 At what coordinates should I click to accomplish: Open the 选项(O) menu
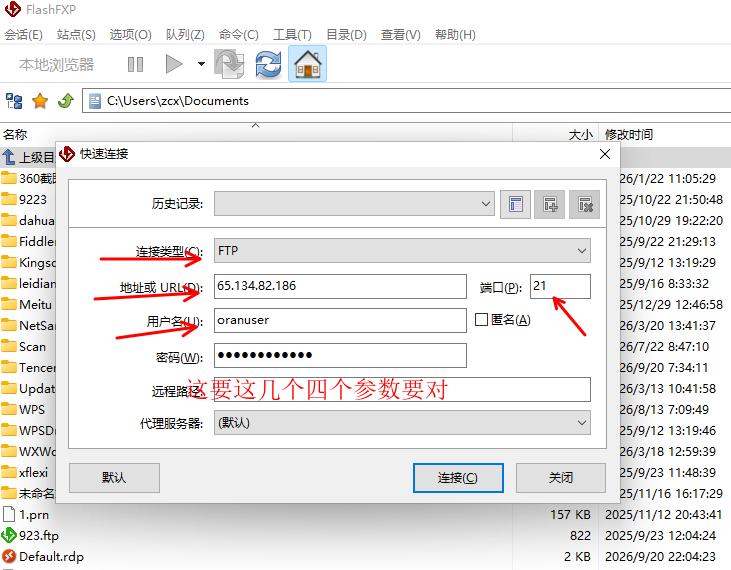131,35
